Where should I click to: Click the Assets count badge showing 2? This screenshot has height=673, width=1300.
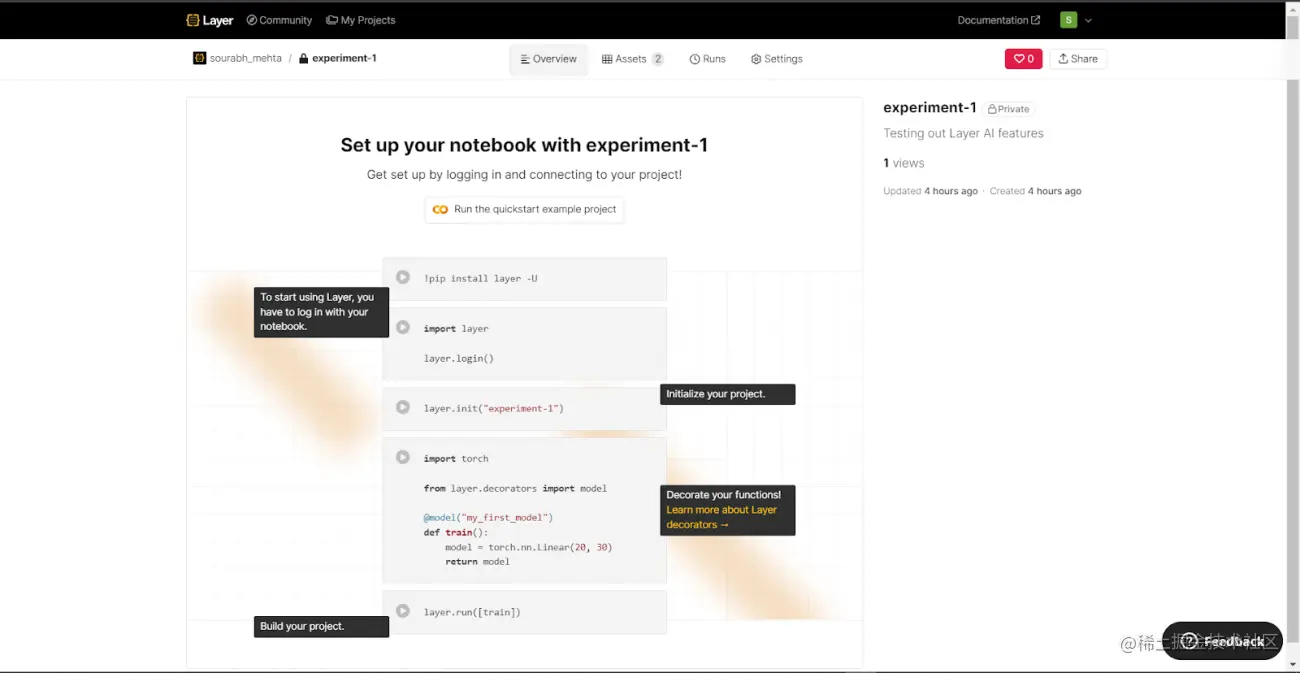click(658, 59)
